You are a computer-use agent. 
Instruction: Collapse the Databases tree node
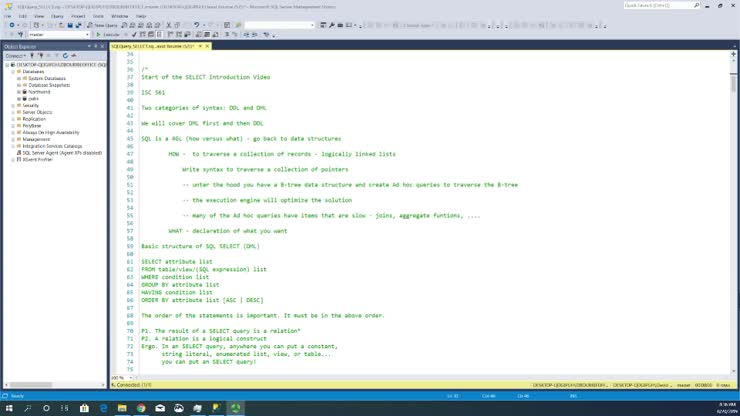(x=11, y=71)
